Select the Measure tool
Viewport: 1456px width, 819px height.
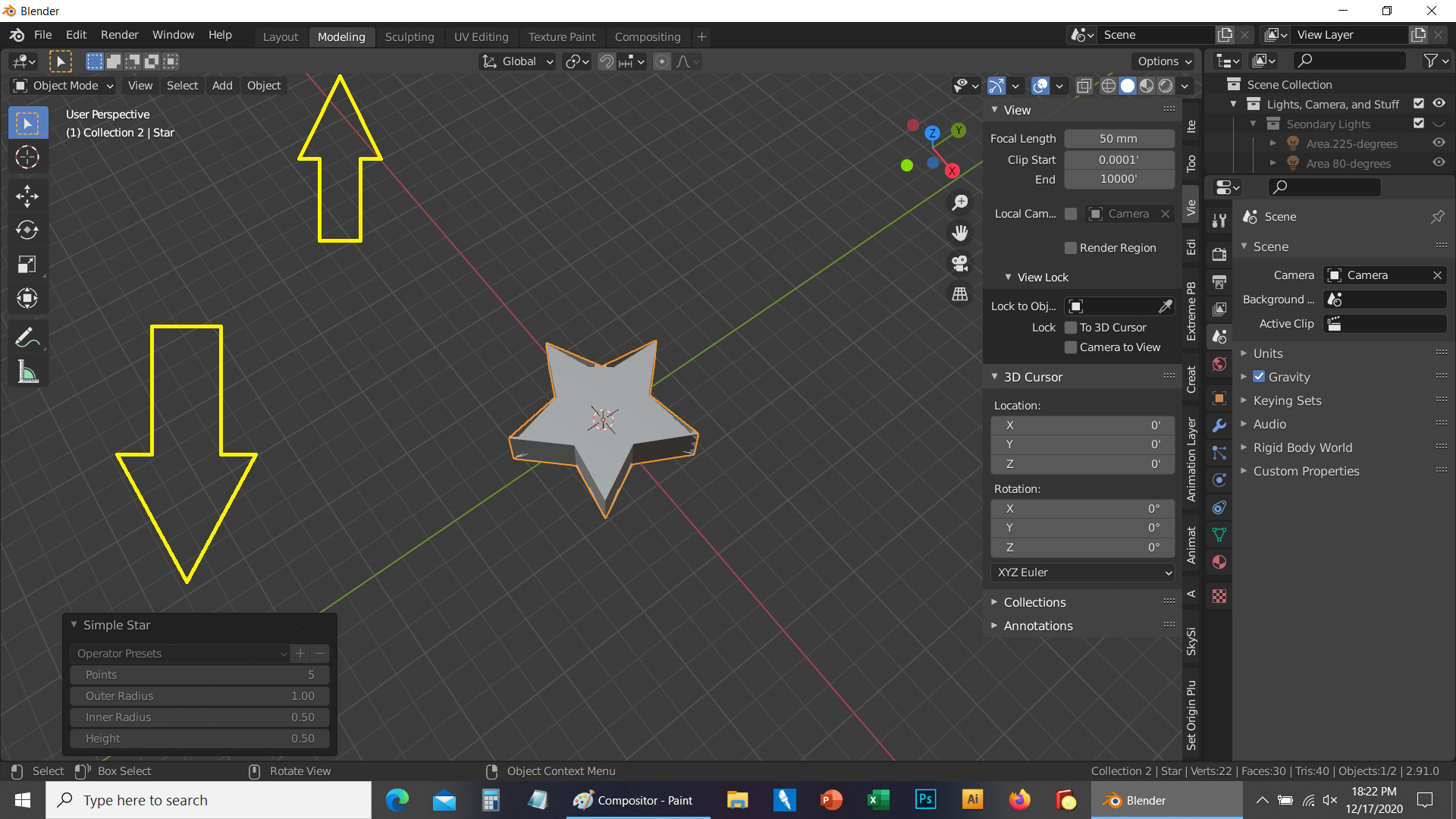pos(27,372)
